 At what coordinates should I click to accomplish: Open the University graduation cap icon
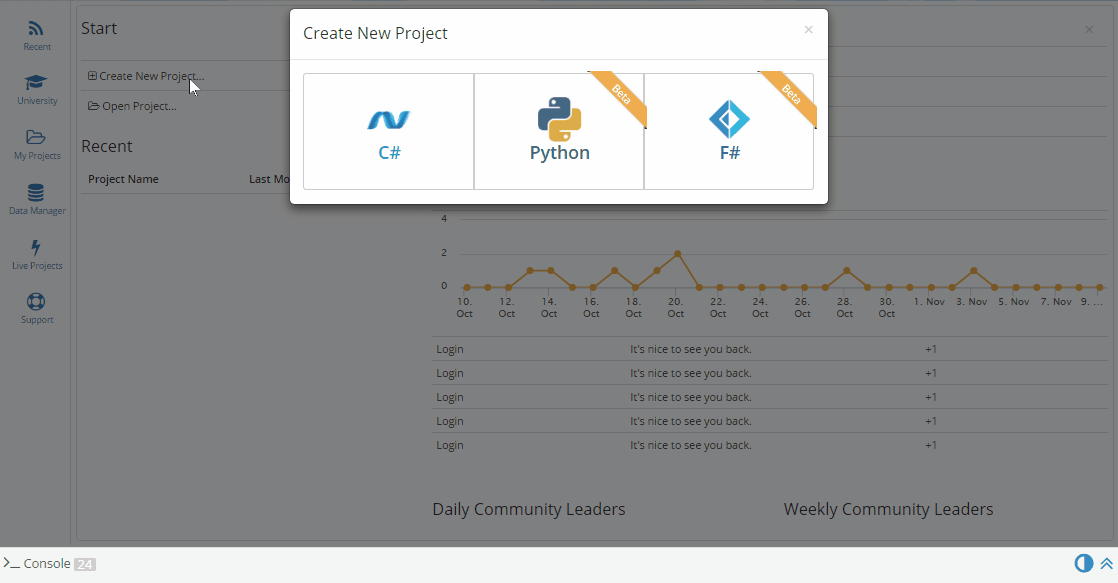[37, 84]
